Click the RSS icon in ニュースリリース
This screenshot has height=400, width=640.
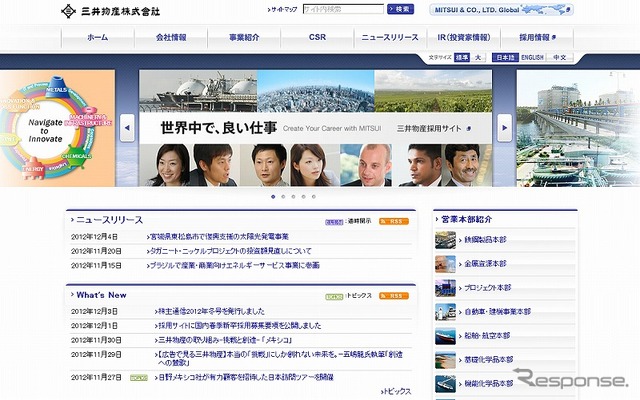393,222
